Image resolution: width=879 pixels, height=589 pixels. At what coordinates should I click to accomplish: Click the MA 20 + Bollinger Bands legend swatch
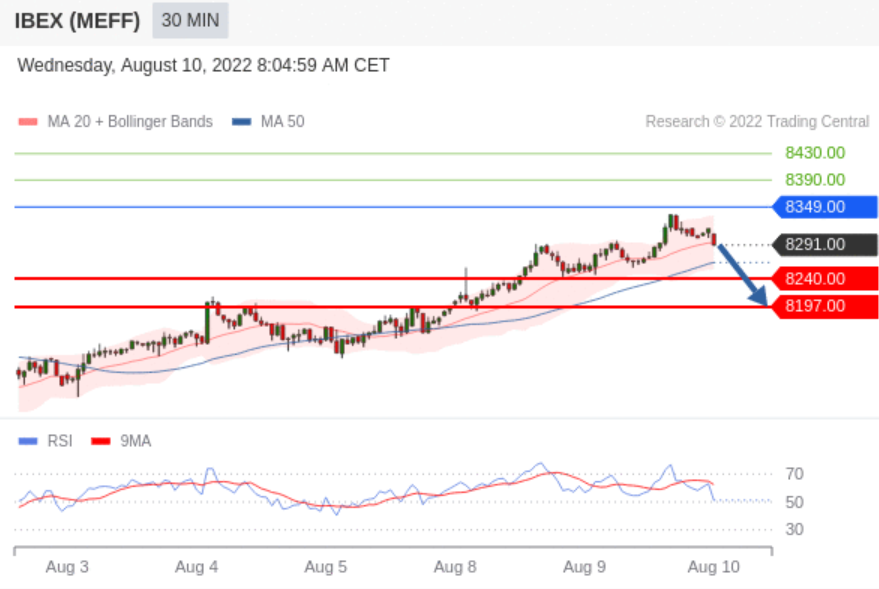pyautogui.click(x=28, y=122)
